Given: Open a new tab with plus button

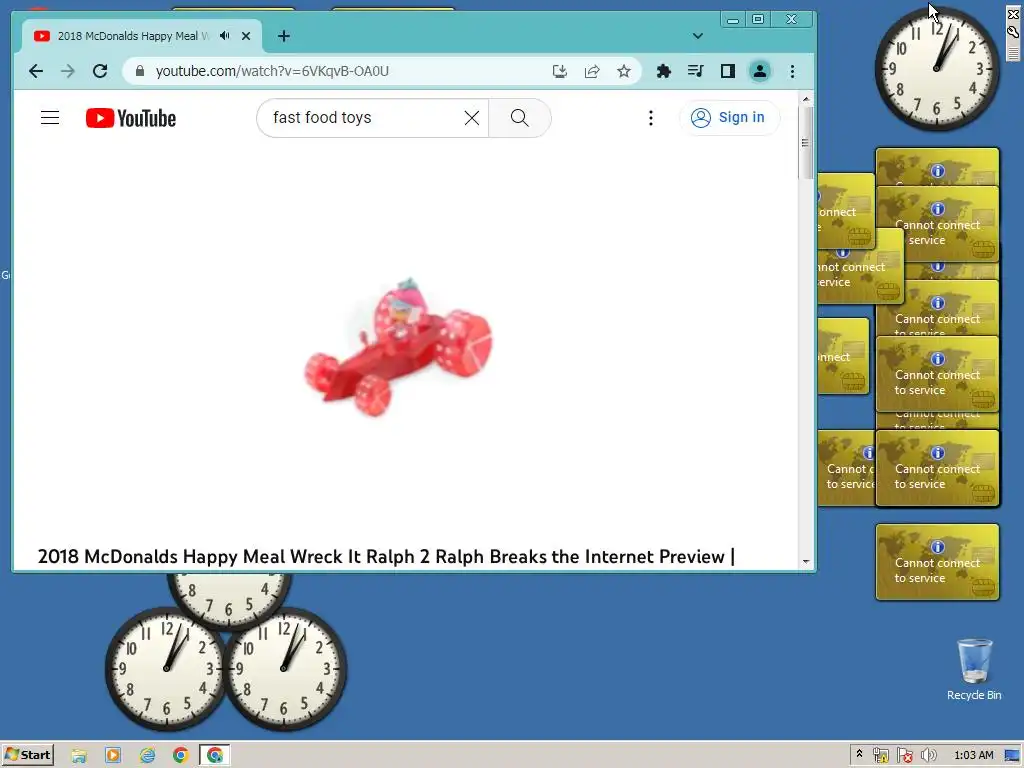Looking at the screenshot, I should (x=283, y=36).
